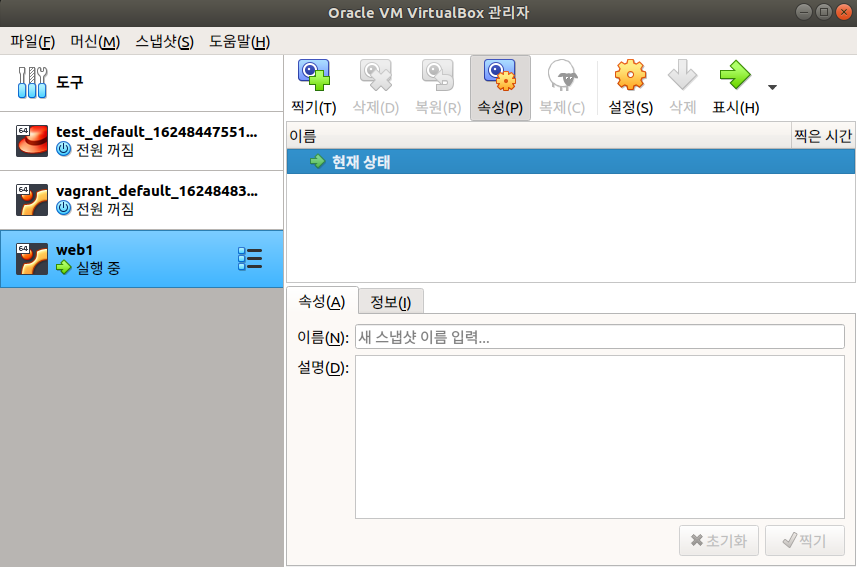This screenshot has width=857, height=567.
Task: Click the 이름(N) snapshot name field
Action: pos(600,337)
